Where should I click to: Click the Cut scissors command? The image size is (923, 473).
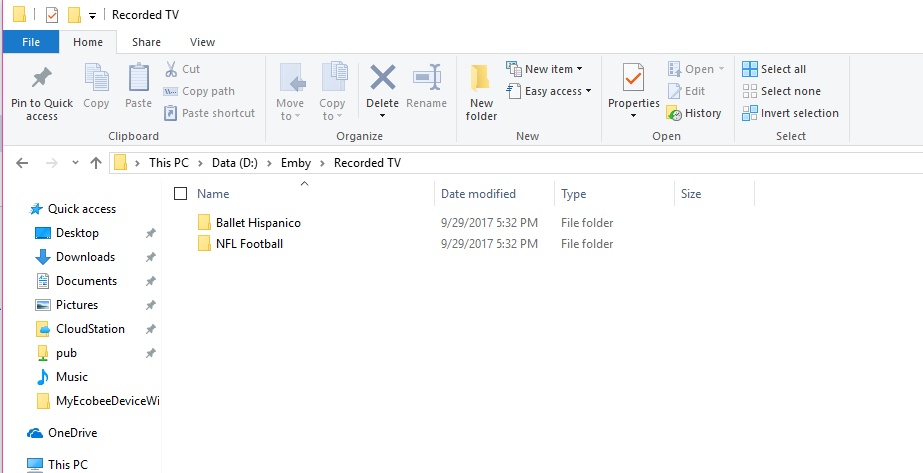182,69
